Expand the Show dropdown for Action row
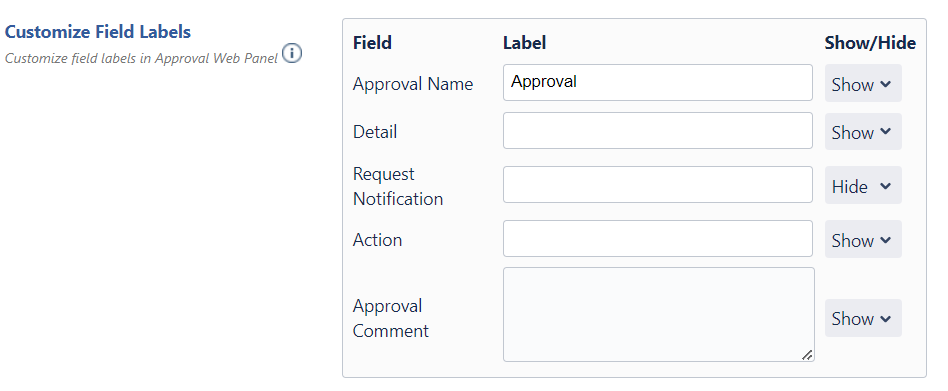The height and width of the screenshot is (391, 948). point(863,239)
